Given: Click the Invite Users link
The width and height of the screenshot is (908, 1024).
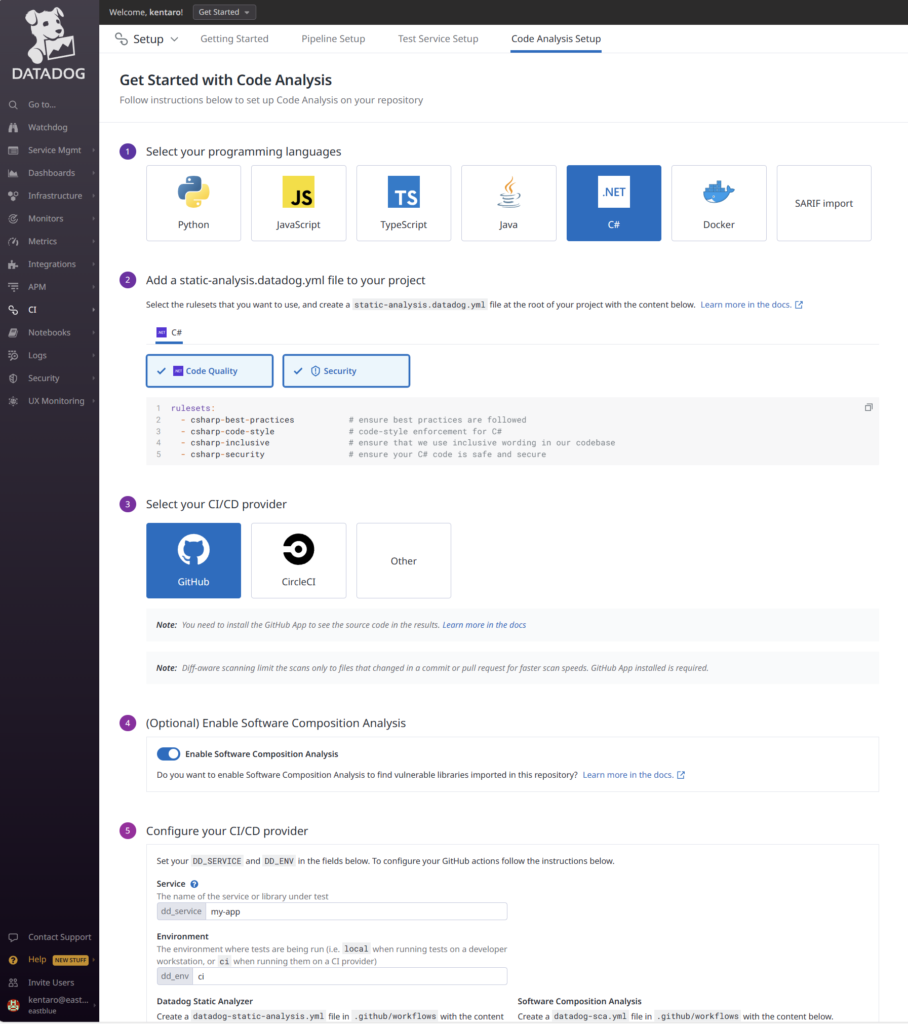Looking at the screenshot, I should pos(51,983).
